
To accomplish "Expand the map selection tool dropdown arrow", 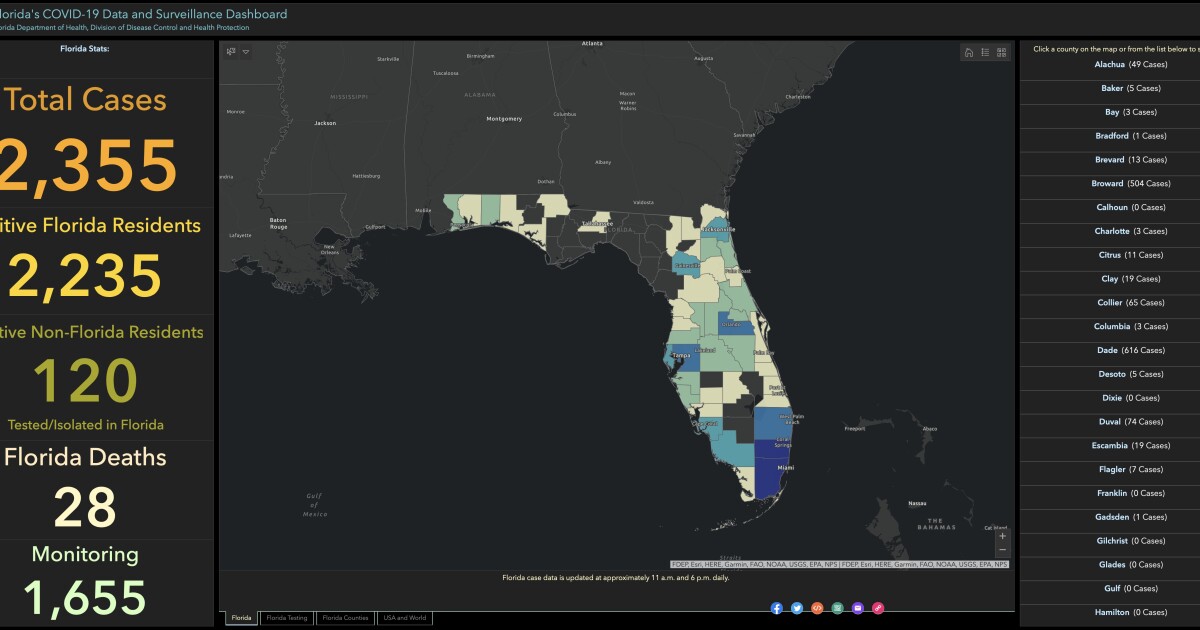I will click(x=246, y=51).
